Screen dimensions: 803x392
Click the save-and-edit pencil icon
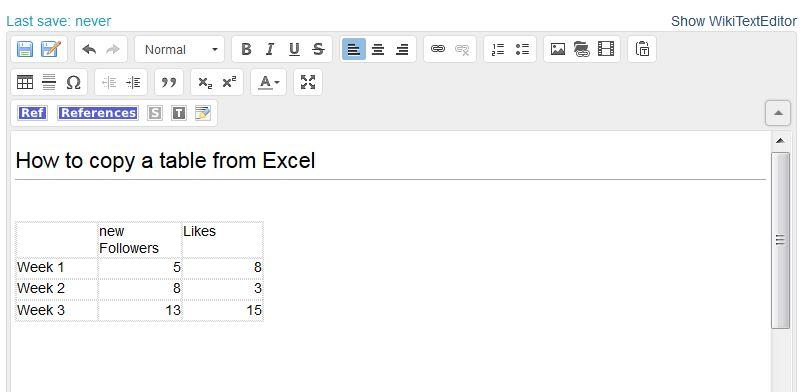[x=51, y=49]
